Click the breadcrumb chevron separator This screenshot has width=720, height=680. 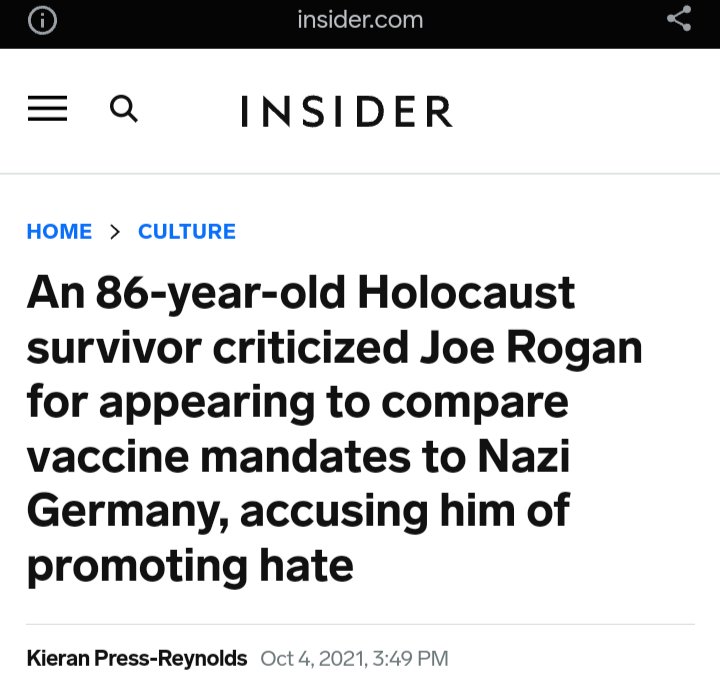[115, 232]
